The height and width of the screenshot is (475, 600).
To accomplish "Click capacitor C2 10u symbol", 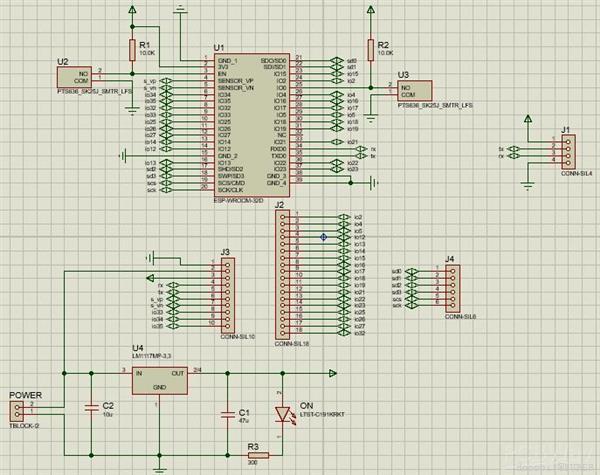I will pyautogui.click(x=91, y=408).
